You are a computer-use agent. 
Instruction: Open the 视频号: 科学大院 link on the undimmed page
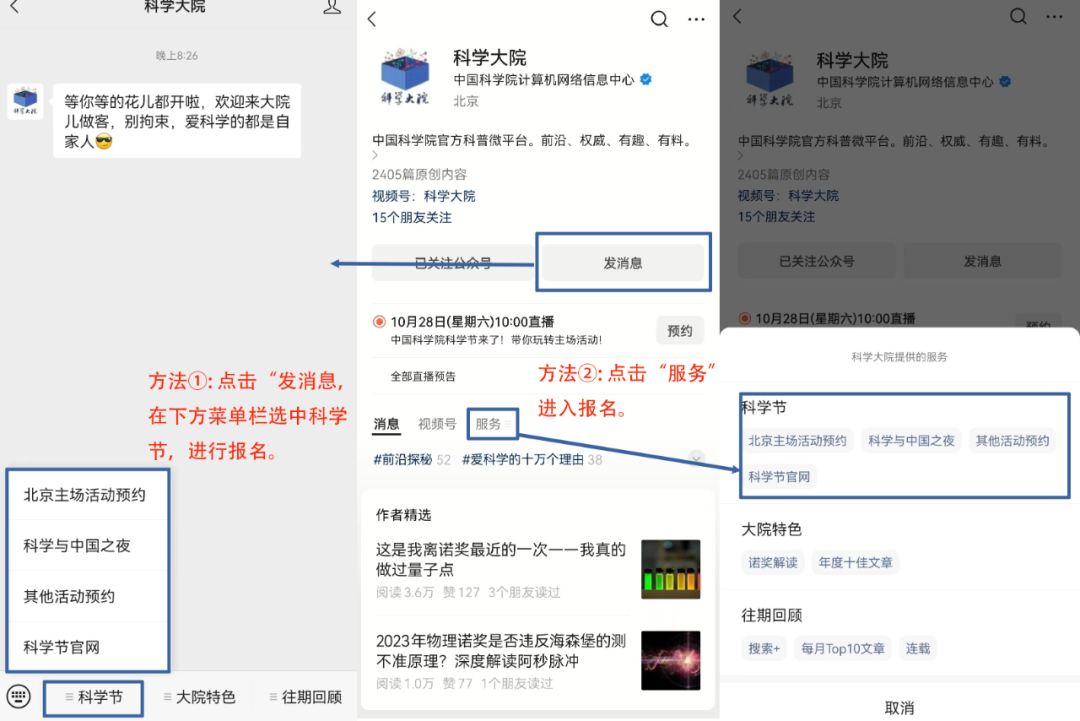pyautogui.click(x=424, y=196)
